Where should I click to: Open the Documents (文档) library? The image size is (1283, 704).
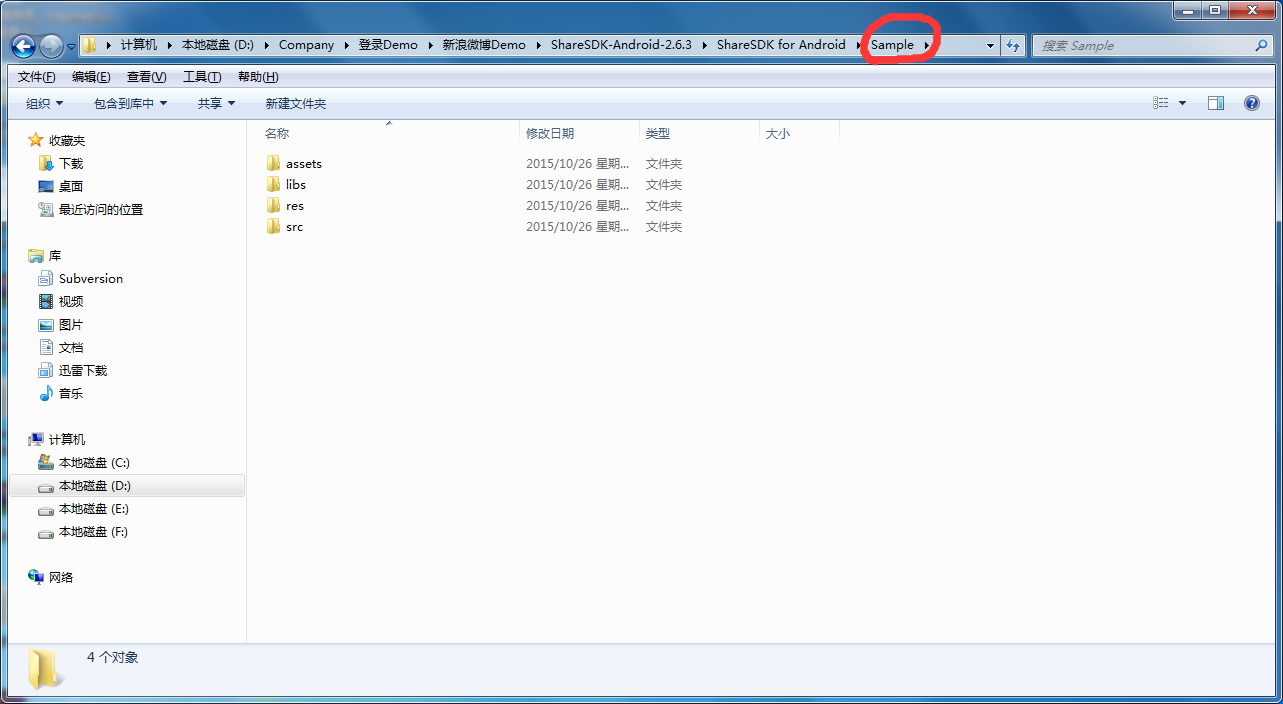coord(61,347)
